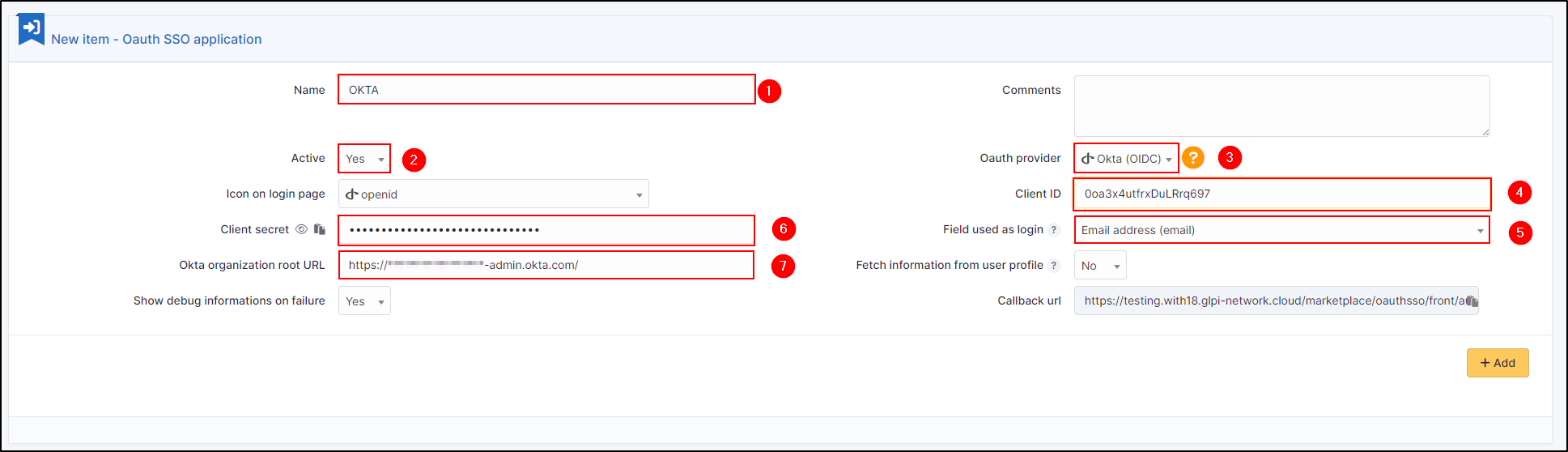This screenshot has height=452, width=1568.
Task: Click the Okta organization root URL field
Action: pyautogui.click(x=546, y=265)
